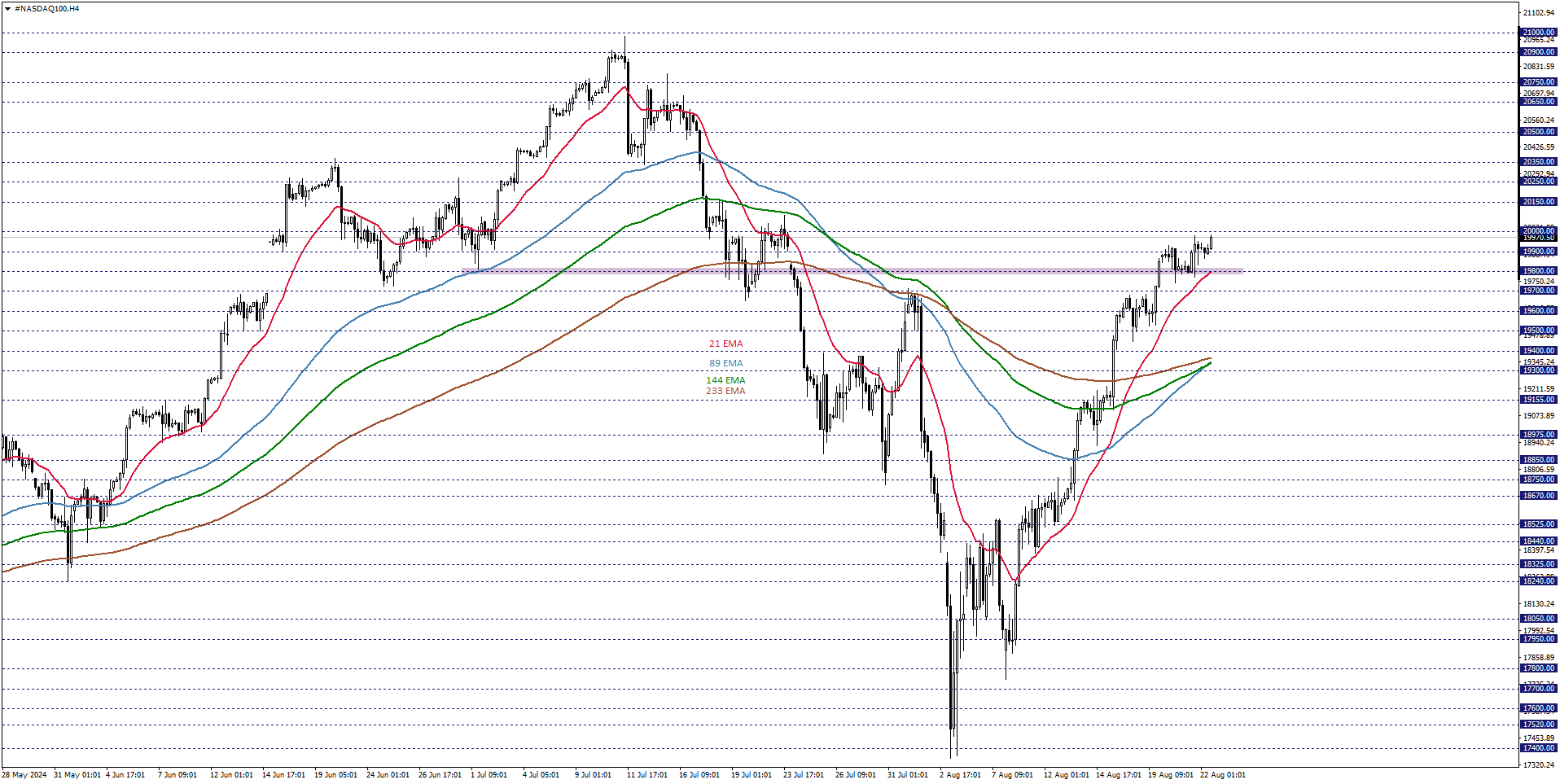Click the 7 Aug 09:01 time label
The width and height of the screenshot is (1560, 784).
pyautogui.click(x=1012, y=775)
